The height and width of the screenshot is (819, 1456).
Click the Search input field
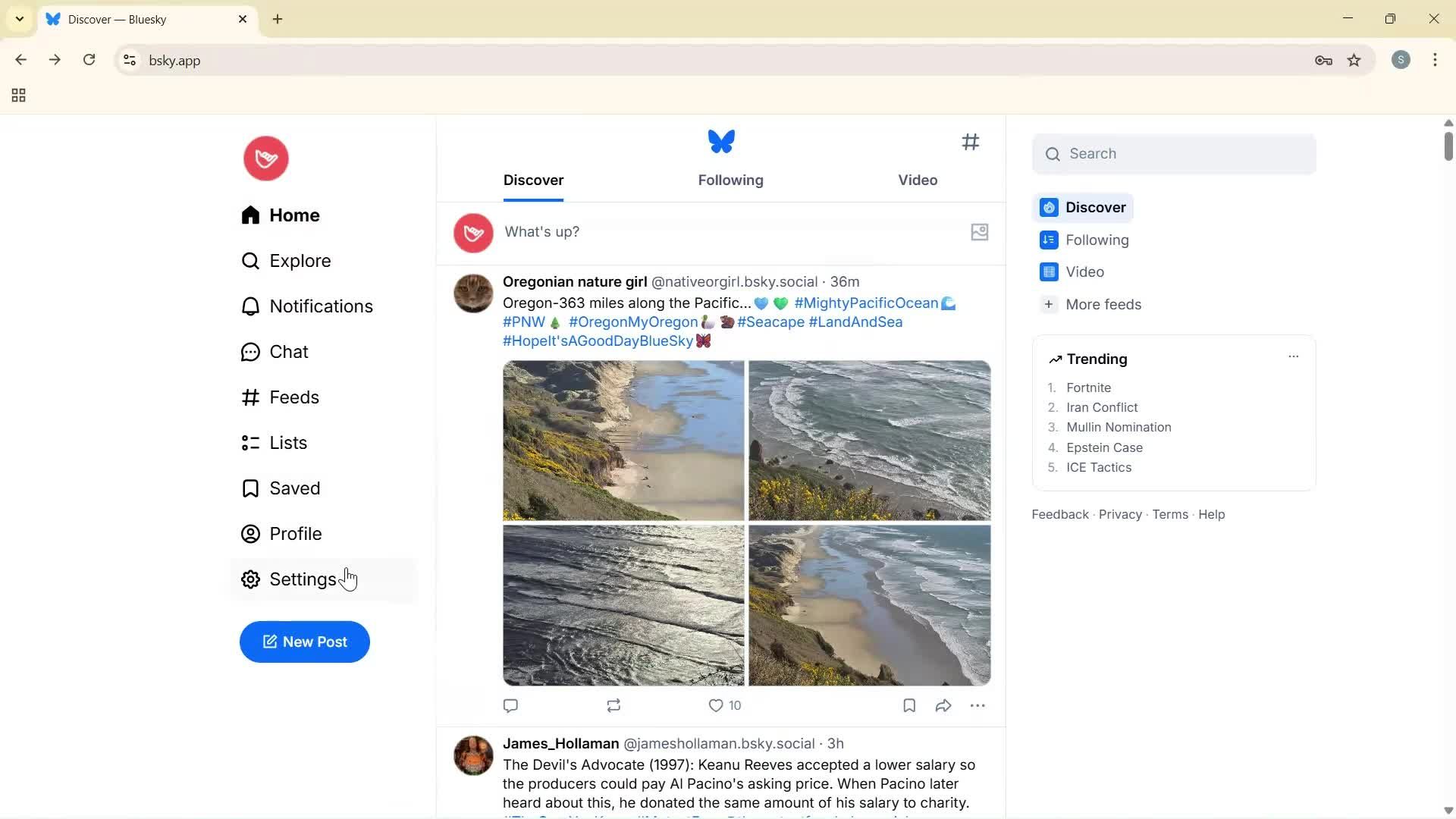[1173, 153]
